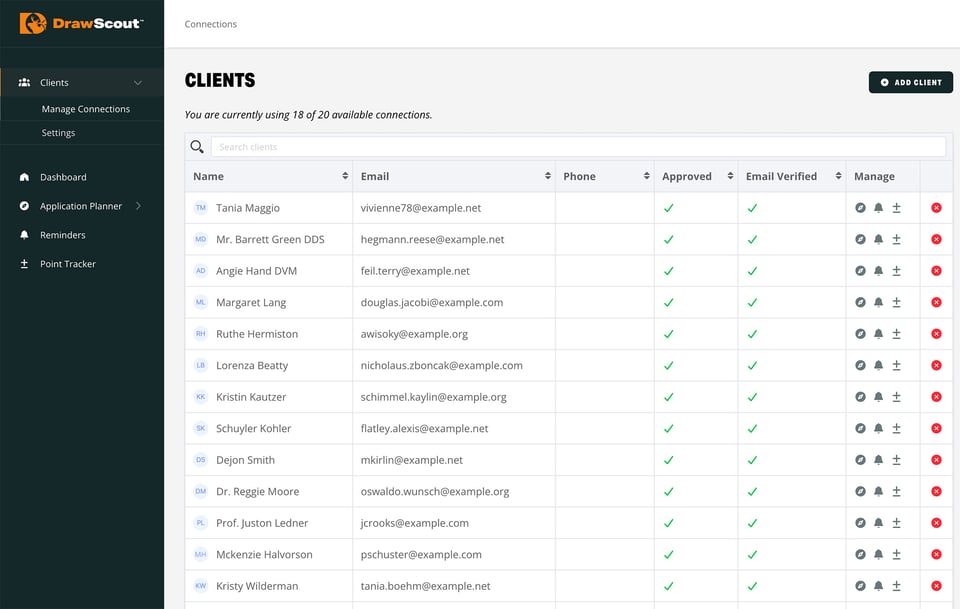
Task: Click bell icon in Kristin Kautzer's row
Action: (x=878, y=397)
